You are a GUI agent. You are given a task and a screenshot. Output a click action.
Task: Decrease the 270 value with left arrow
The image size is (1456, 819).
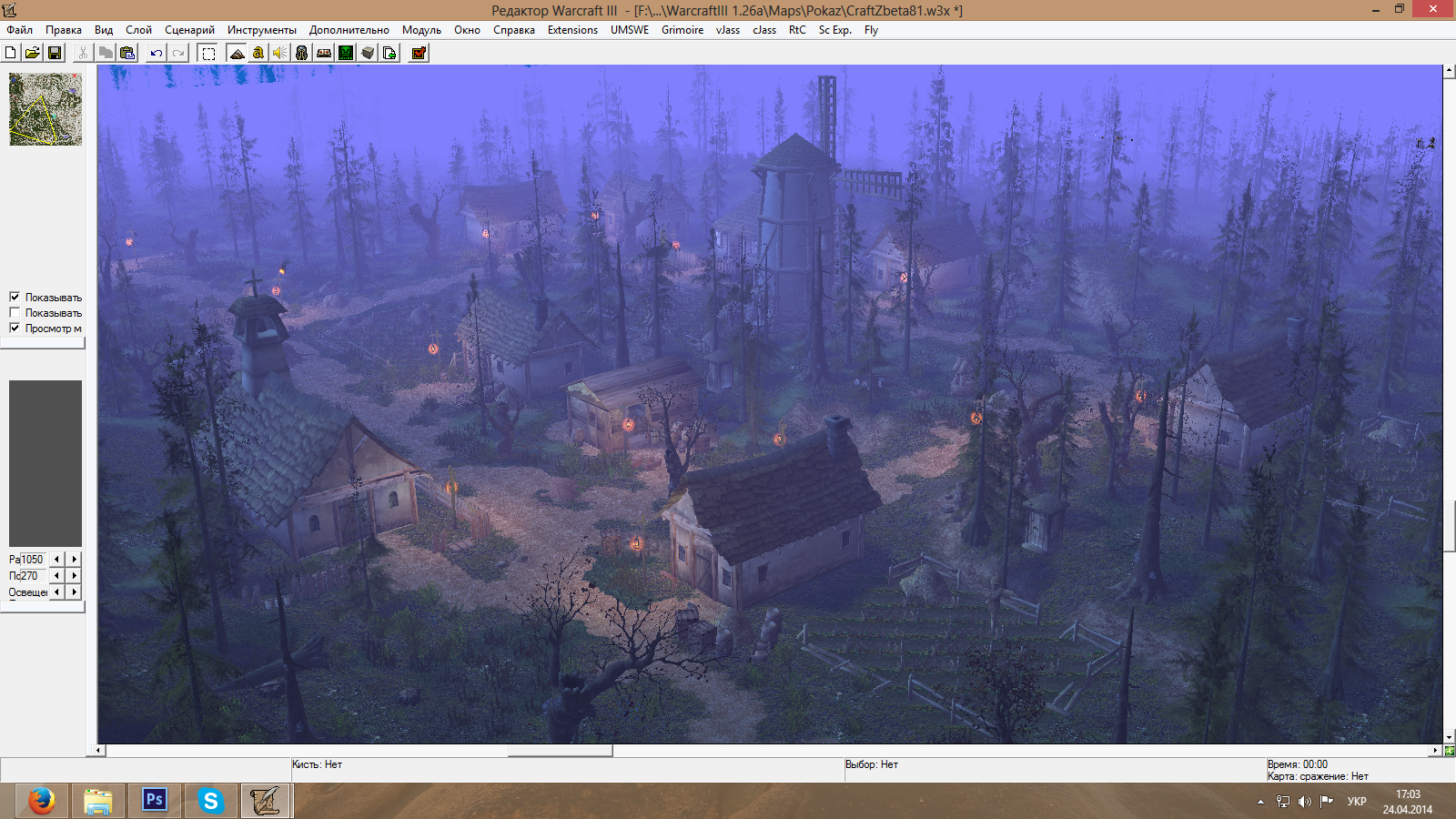[57, 576]
